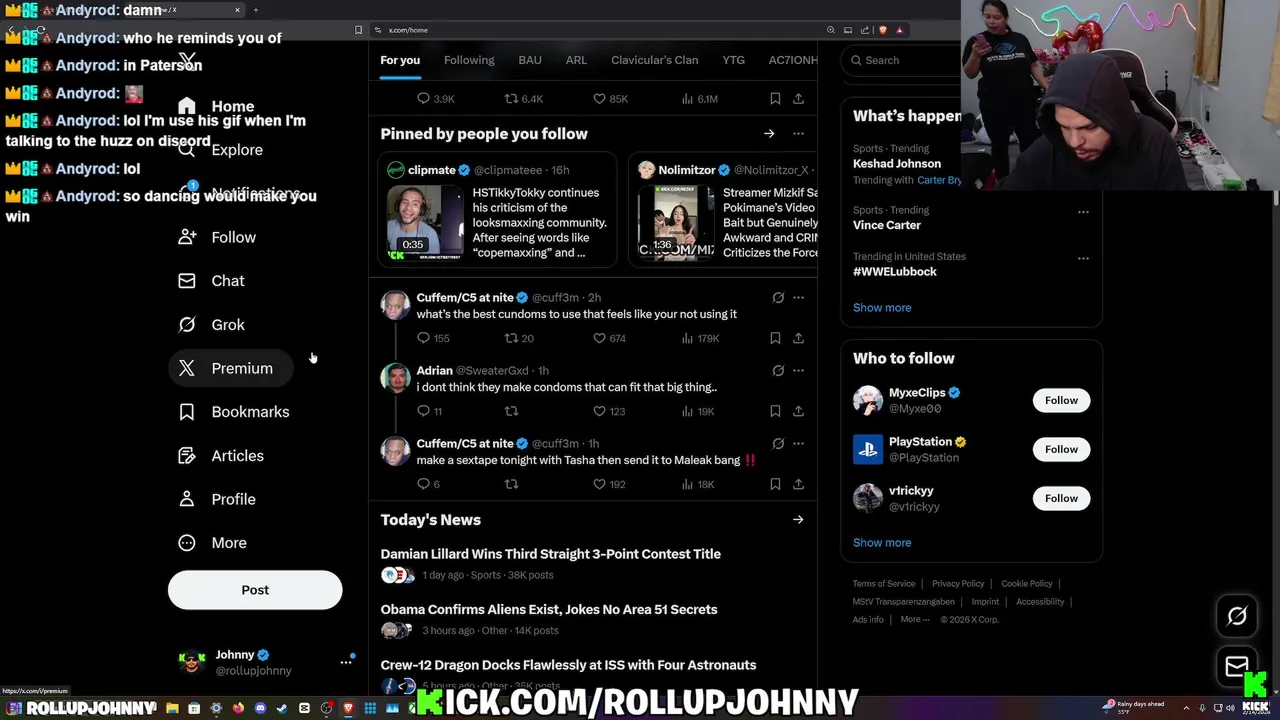Switch to the BAU tab
This screenshot has width=1280, height=720.
(x=530, y=60)
